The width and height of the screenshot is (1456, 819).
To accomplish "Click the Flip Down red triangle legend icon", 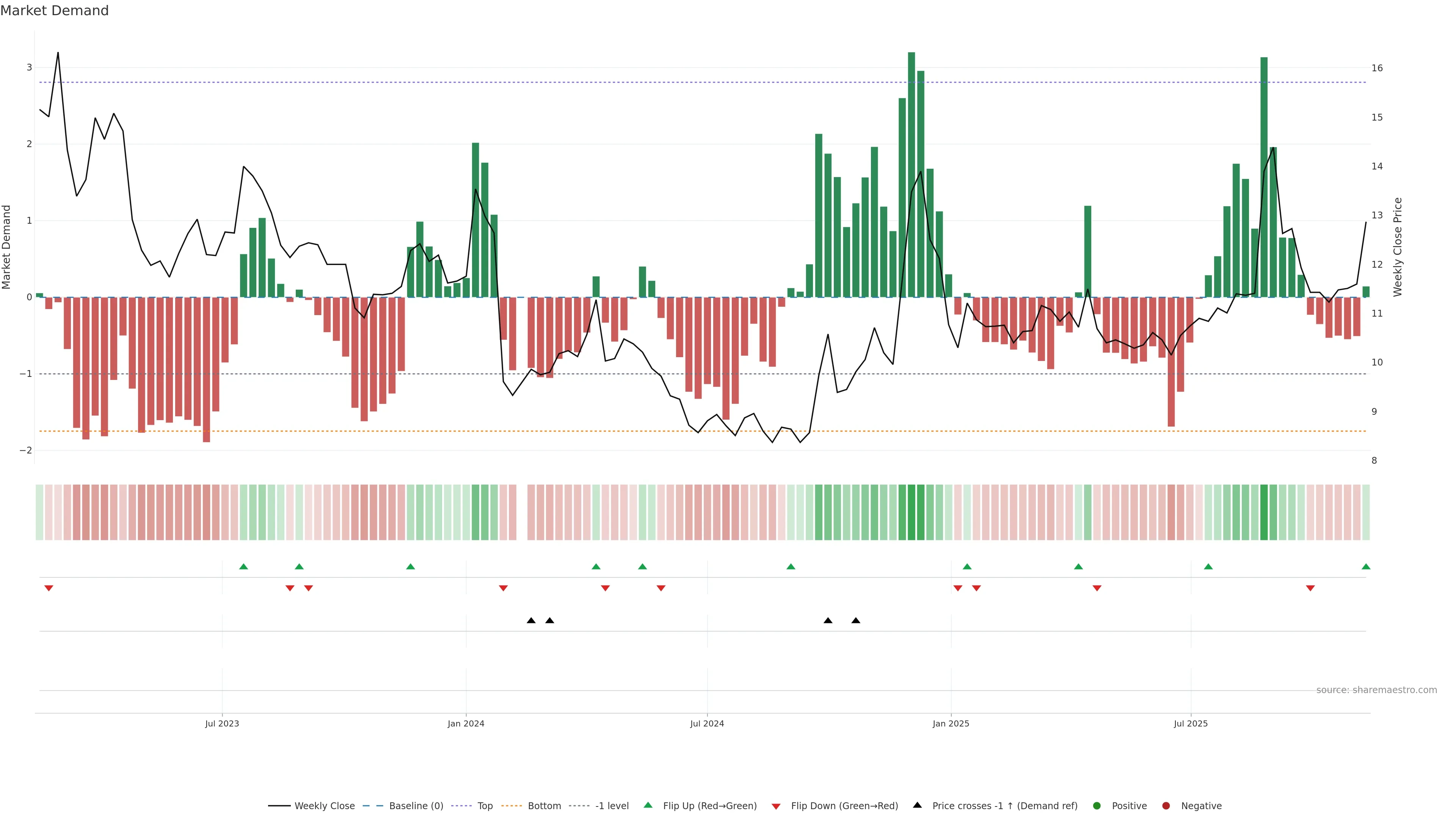I will click(775, 806).
